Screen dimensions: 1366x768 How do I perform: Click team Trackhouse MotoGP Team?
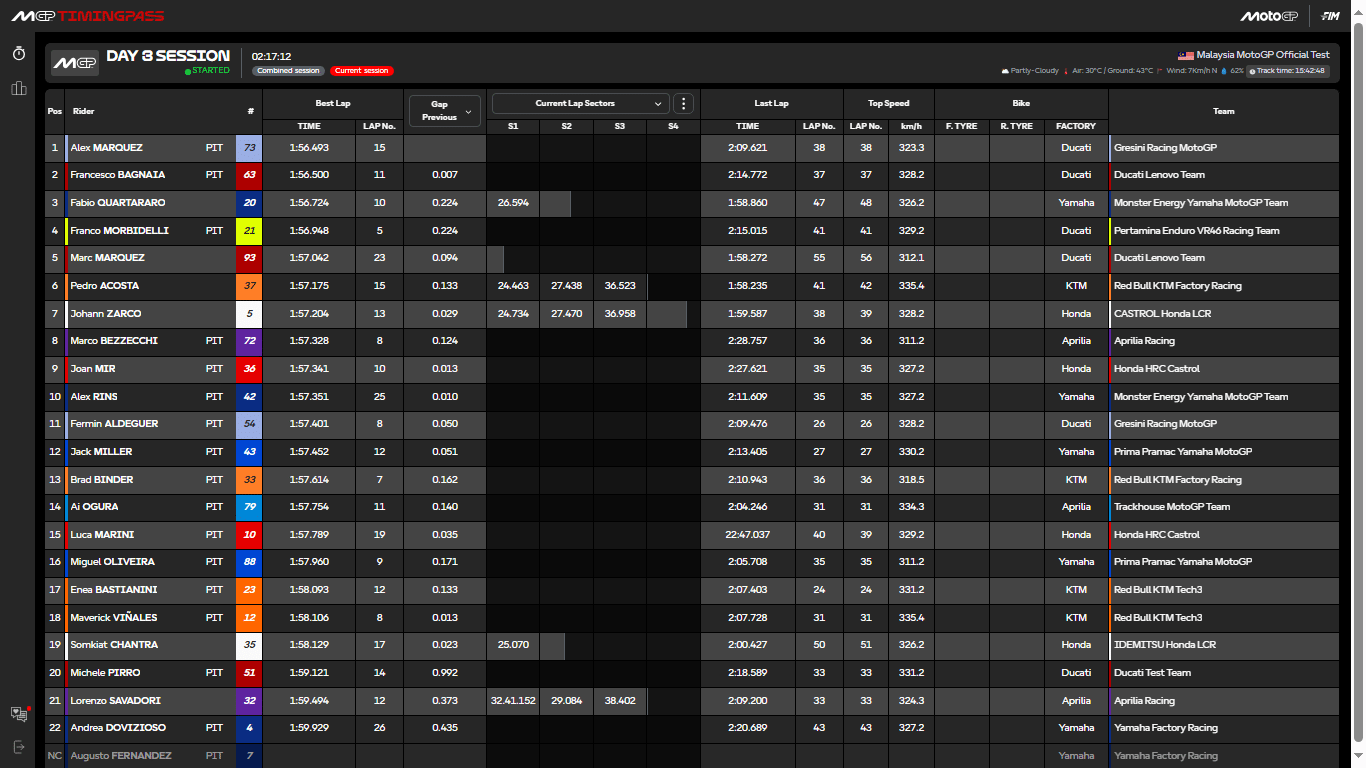tap(1172, 507)
